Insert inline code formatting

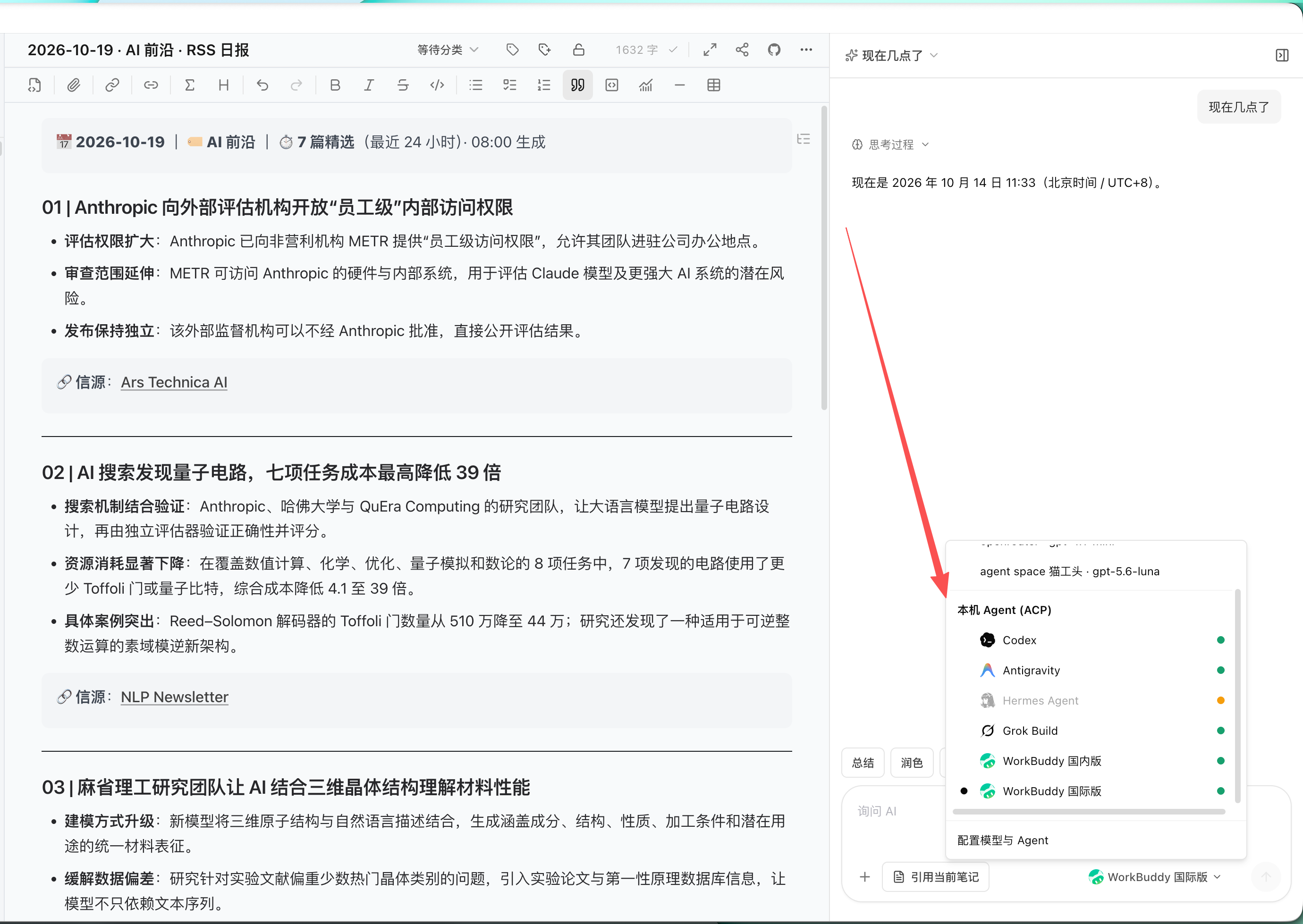coord(437,85)
